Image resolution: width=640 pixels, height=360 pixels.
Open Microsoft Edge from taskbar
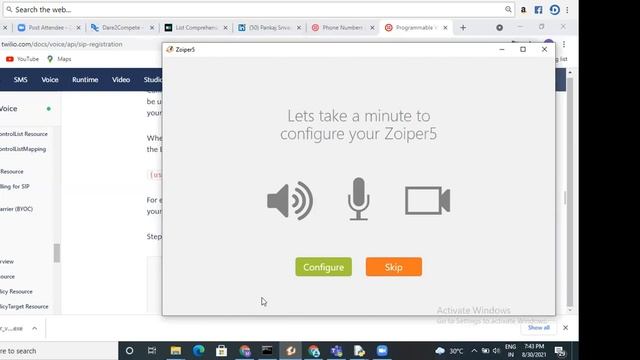[x=199, y=351]
